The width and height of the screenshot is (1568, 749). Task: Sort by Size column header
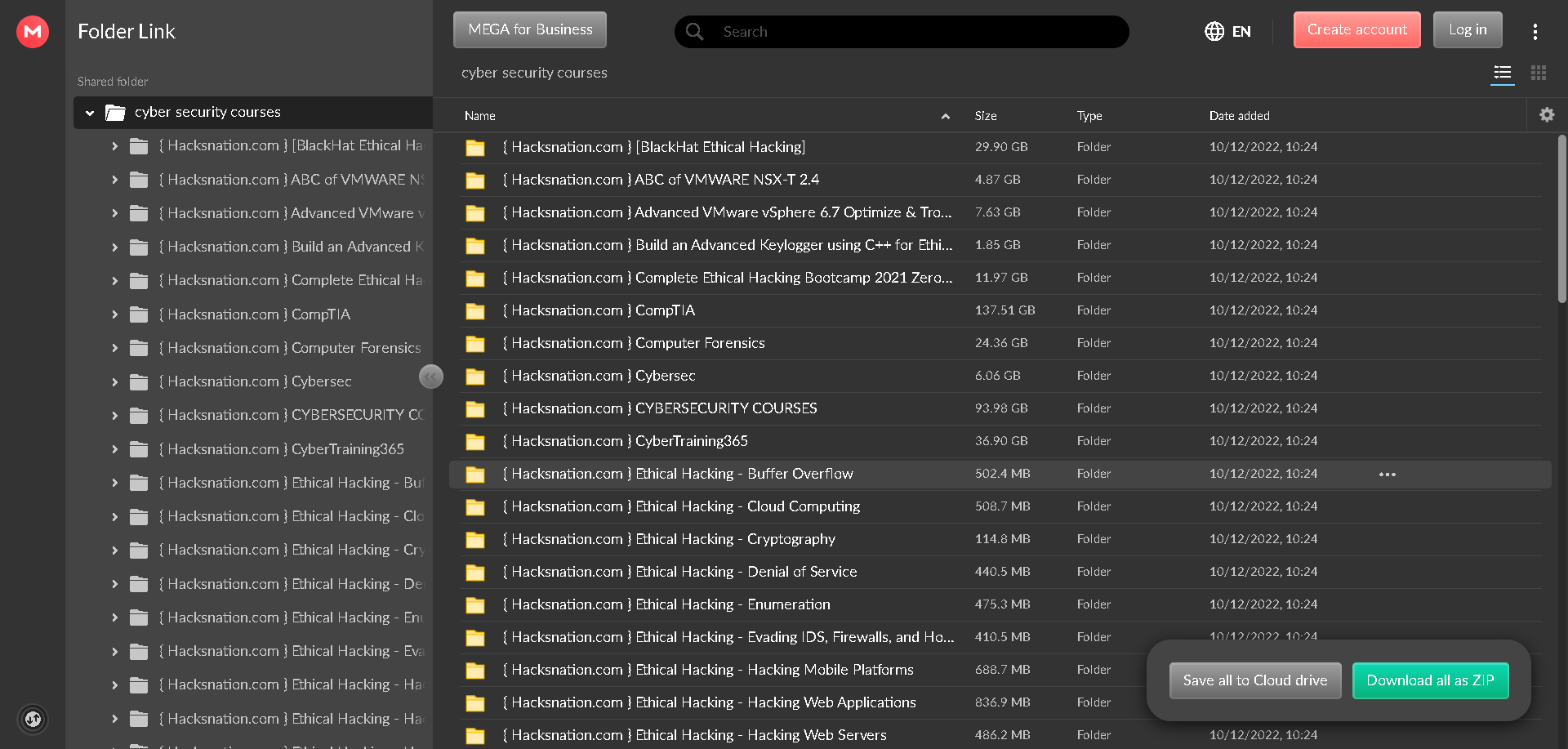986,116
